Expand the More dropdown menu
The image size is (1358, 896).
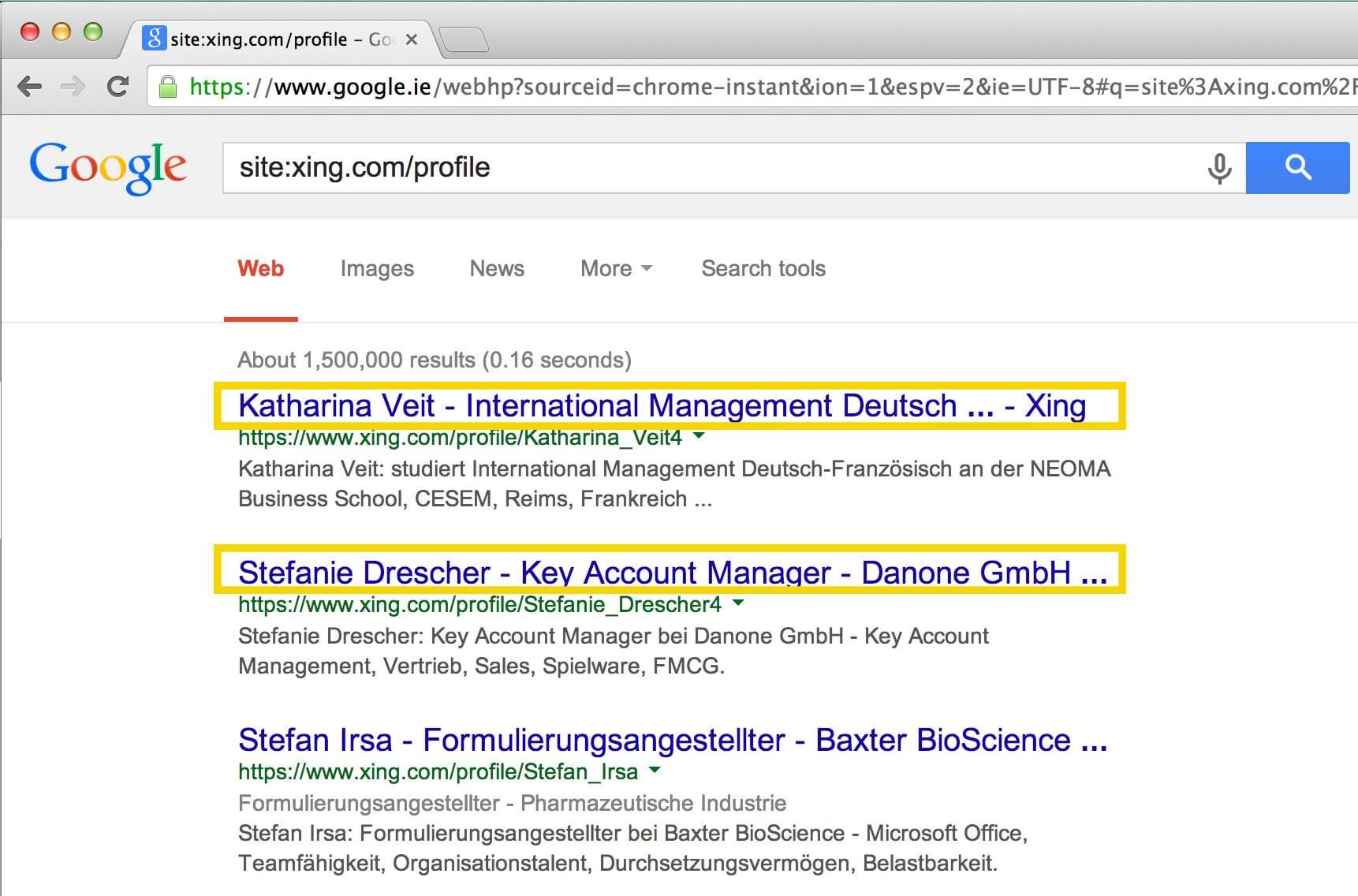pyautogui.click(x=616, y=268)
